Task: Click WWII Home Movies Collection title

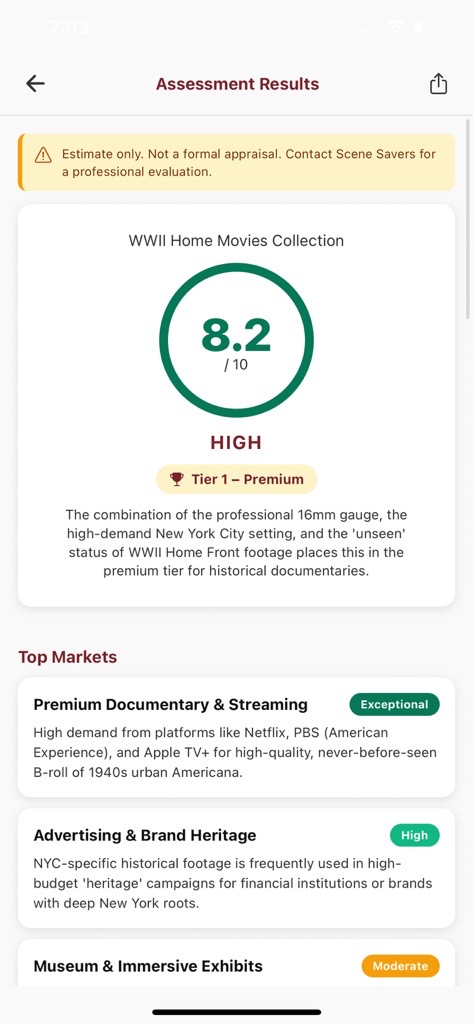Action: coord(236,240)
